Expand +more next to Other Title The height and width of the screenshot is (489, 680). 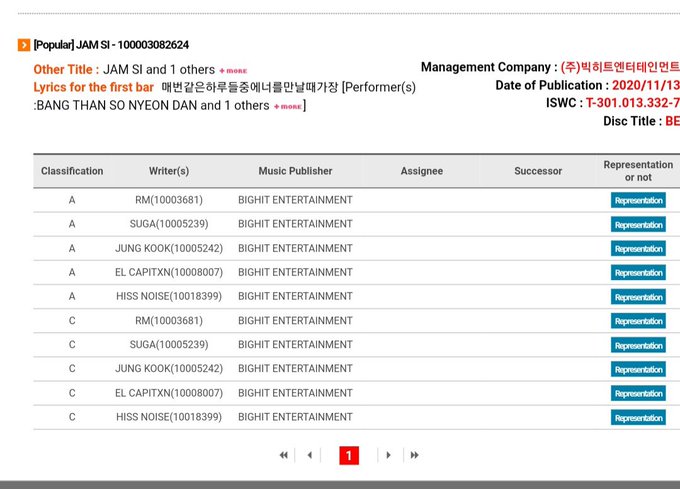233,71
